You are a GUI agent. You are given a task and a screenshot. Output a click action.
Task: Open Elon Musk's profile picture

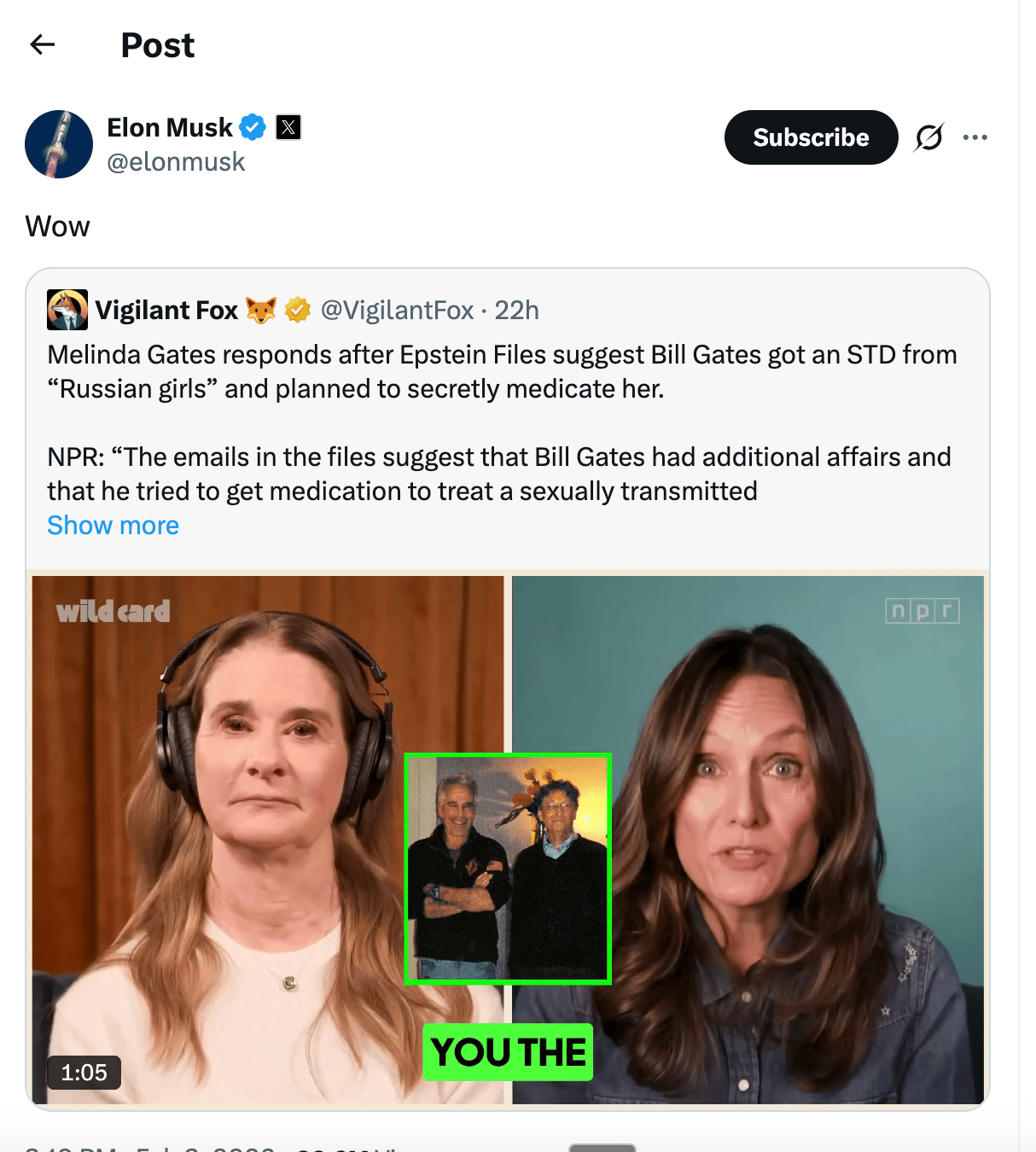click(59, 144)
